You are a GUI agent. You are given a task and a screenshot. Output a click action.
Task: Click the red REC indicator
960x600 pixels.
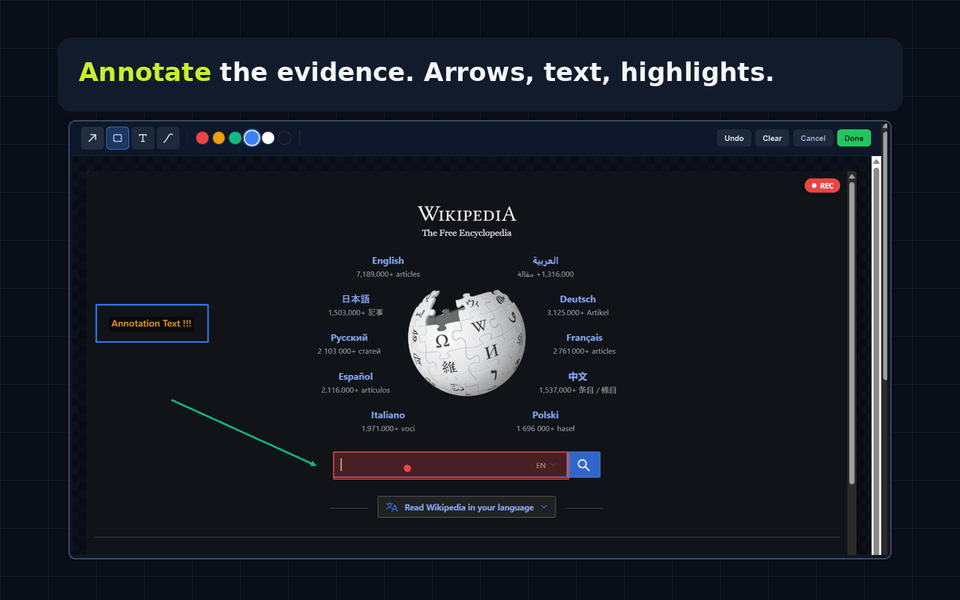822,186
